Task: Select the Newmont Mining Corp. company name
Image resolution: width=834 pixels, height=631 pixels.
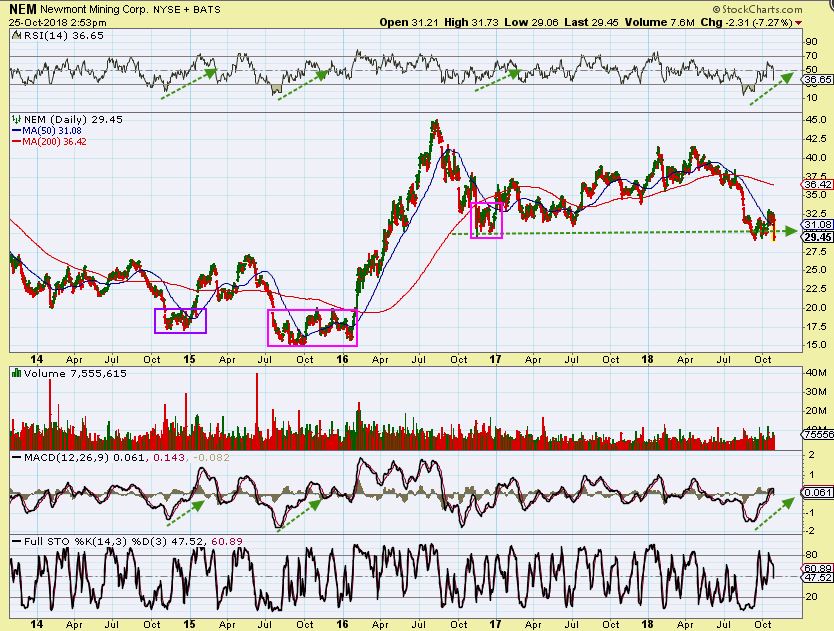Action: click(94, 10)
